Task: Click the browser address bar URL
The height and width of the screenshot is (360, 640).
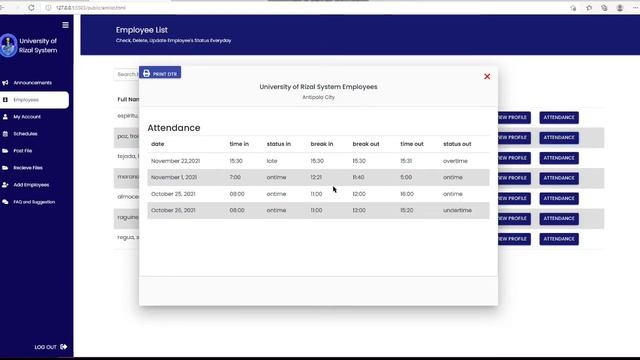Action: pos(91,8)
